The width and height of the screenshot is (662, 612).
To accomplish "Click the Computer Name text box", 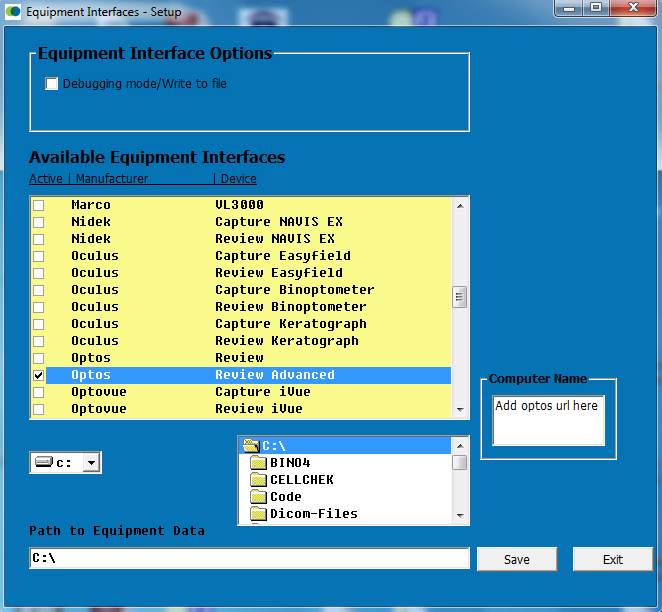I will tap(548, 420).
